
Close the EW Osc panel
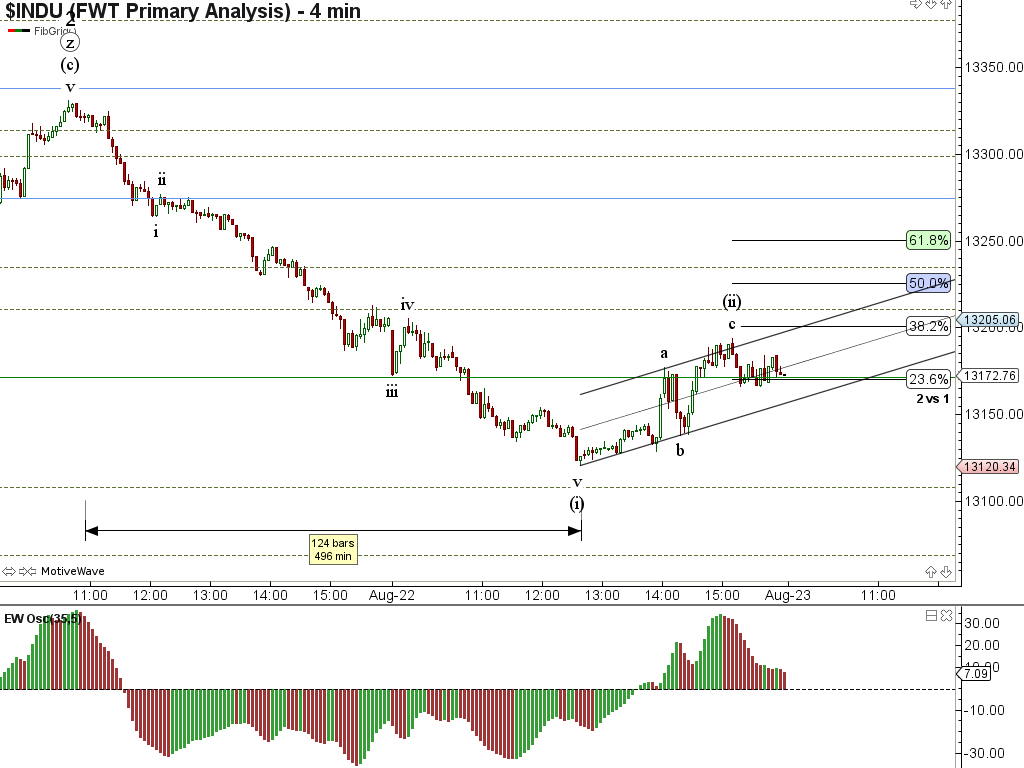click(946, 615)
